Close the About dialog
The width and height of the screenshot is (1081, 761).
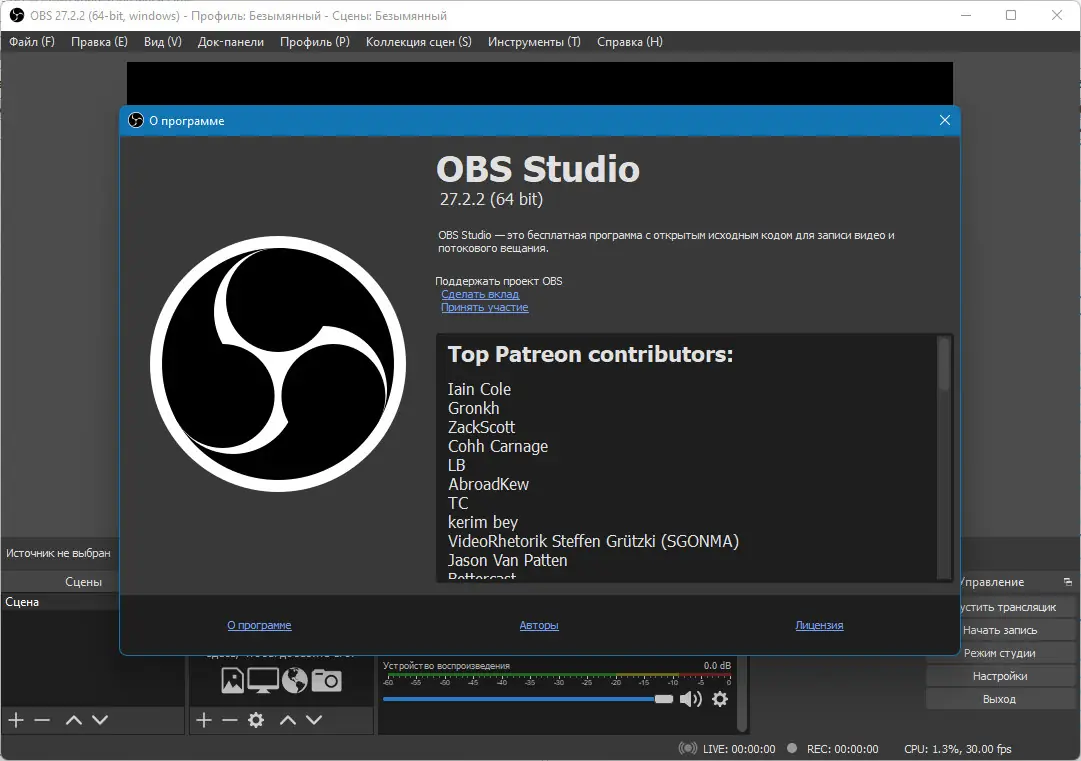[944, 121]
